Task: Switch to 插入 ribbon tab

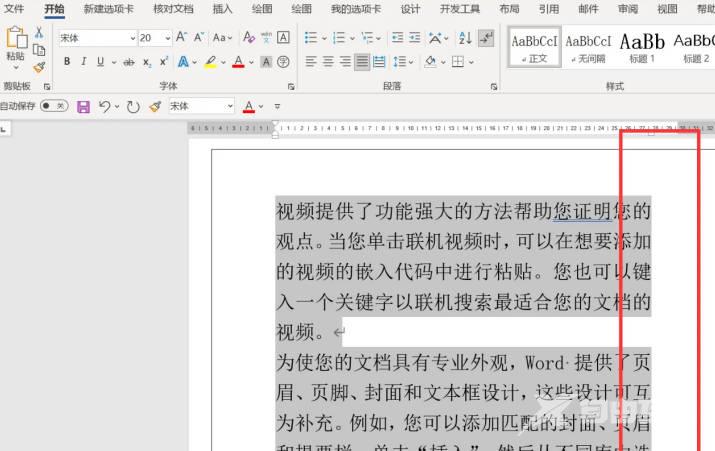Action: click(223, 9)
